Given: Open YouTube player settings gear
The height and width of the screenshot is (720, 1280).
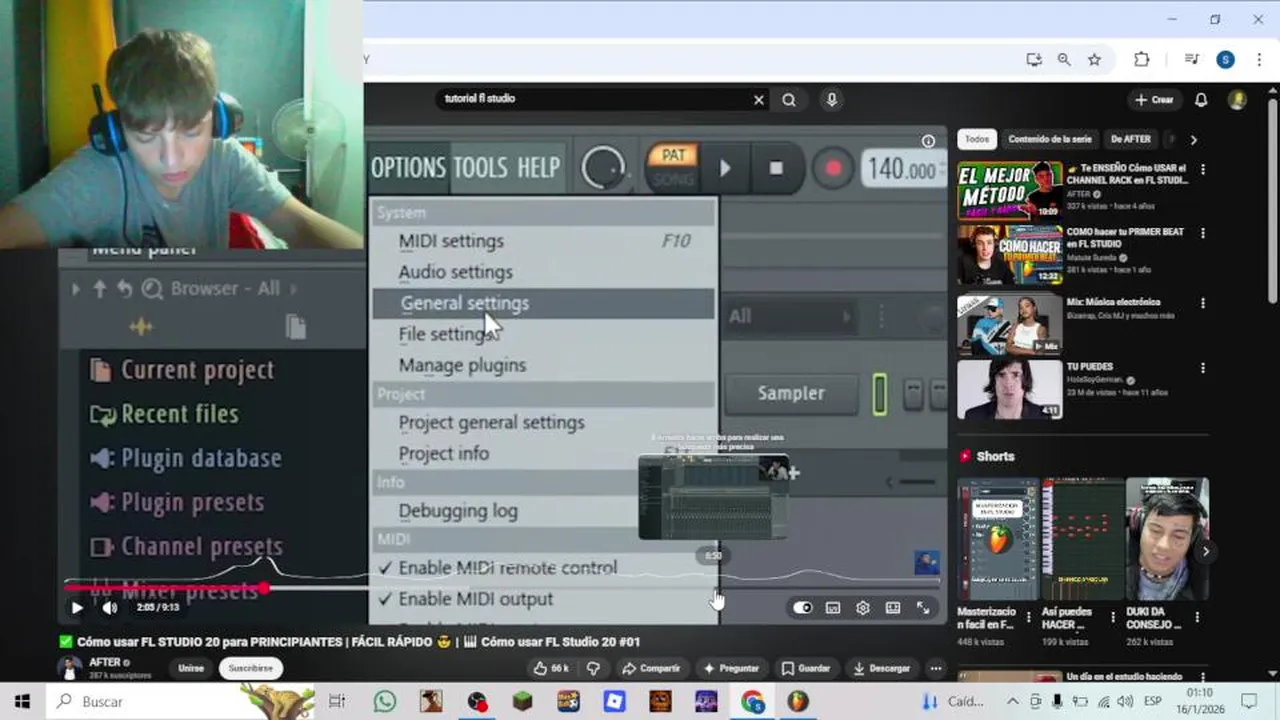Looking at the screenshot, I should [x=863, y=607].
